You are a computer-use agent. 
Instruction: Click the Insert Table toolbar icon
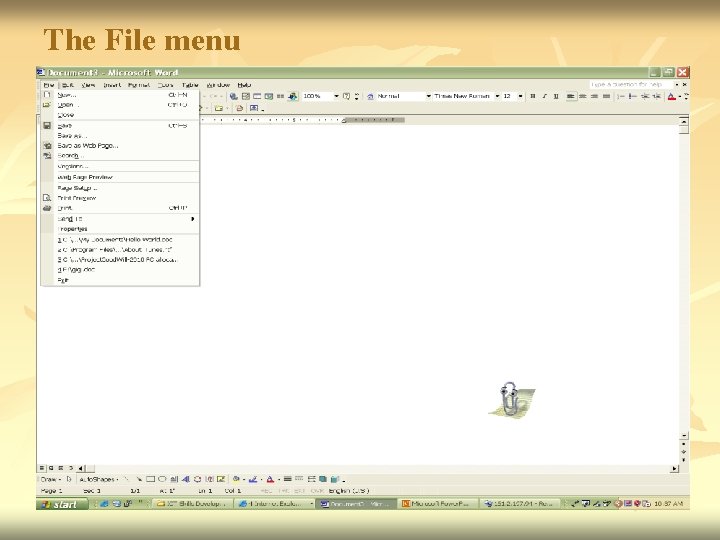click(257, 96)
